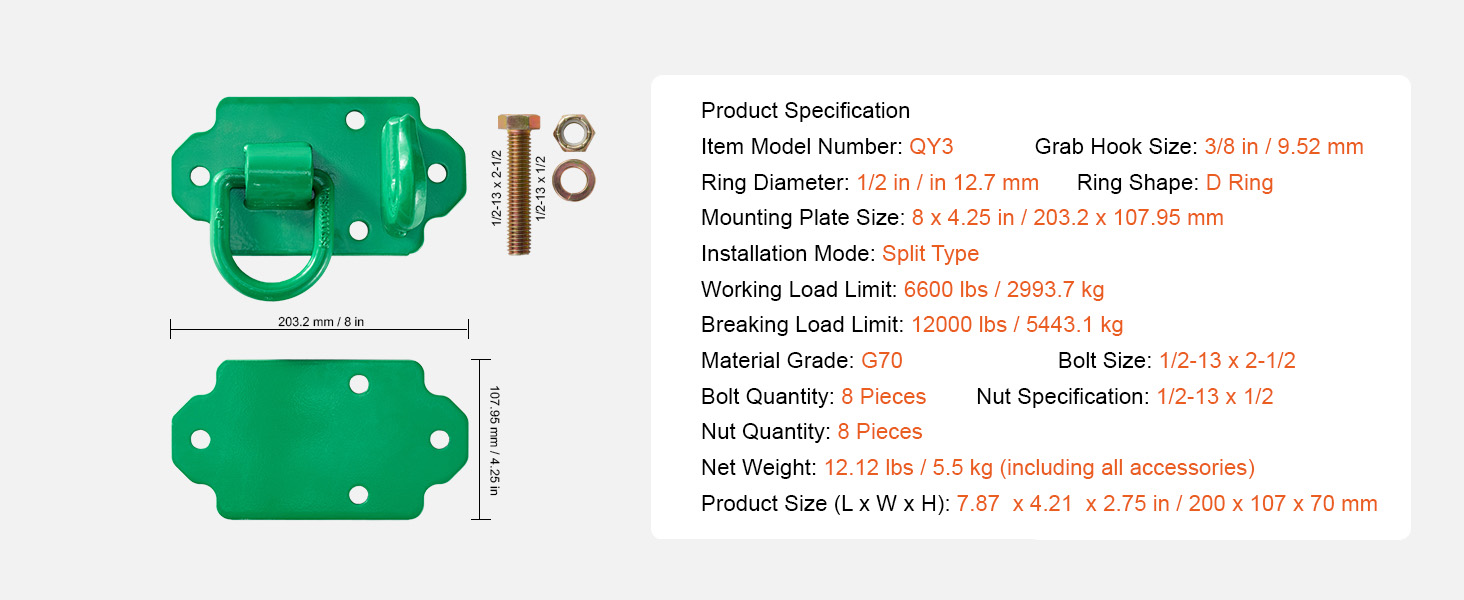Click the Mounting Plate Size dimensions
Screen dimensions: 1464x600
[1067, 218]
